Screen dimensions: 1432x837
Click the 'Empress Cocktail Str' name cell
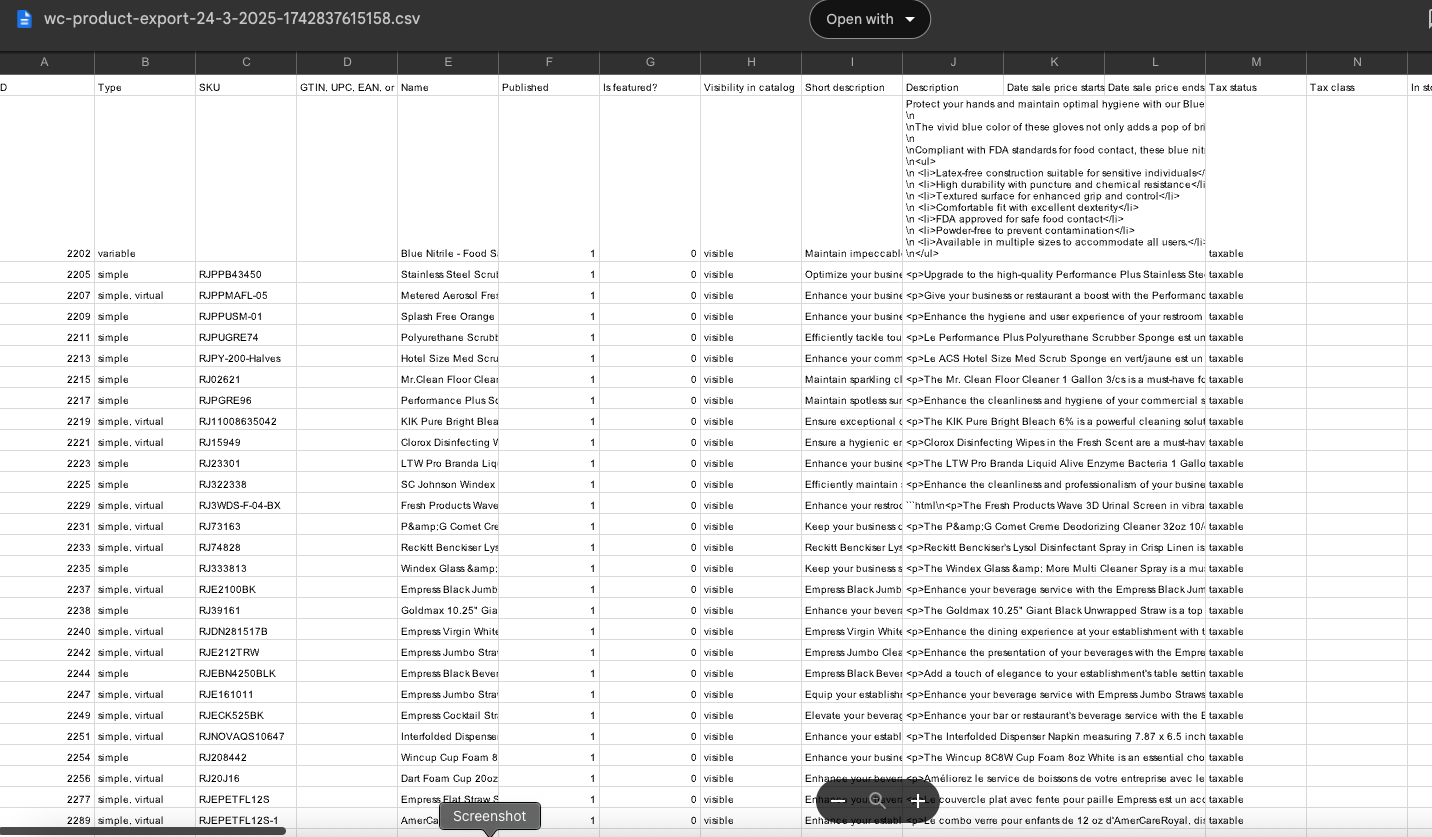pos(448,715)
